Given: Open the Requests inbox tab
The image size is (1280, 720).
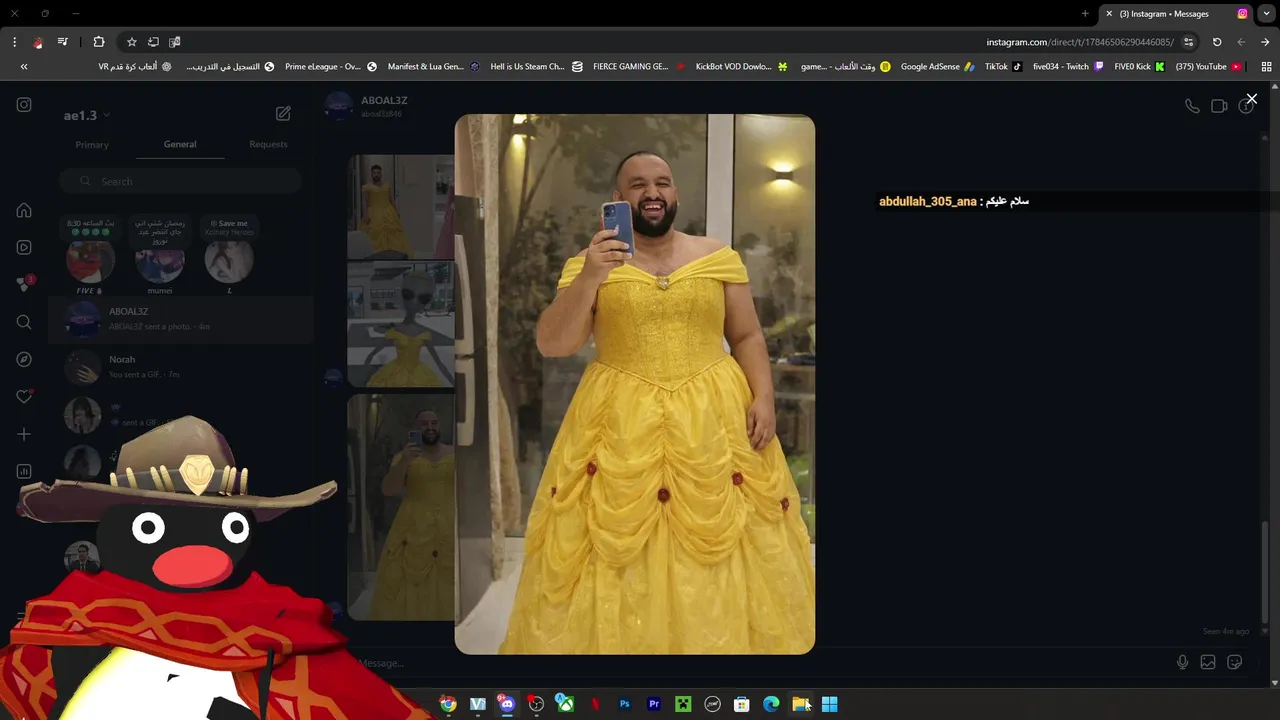Looking at the screenshot, I should click(268, 144).
